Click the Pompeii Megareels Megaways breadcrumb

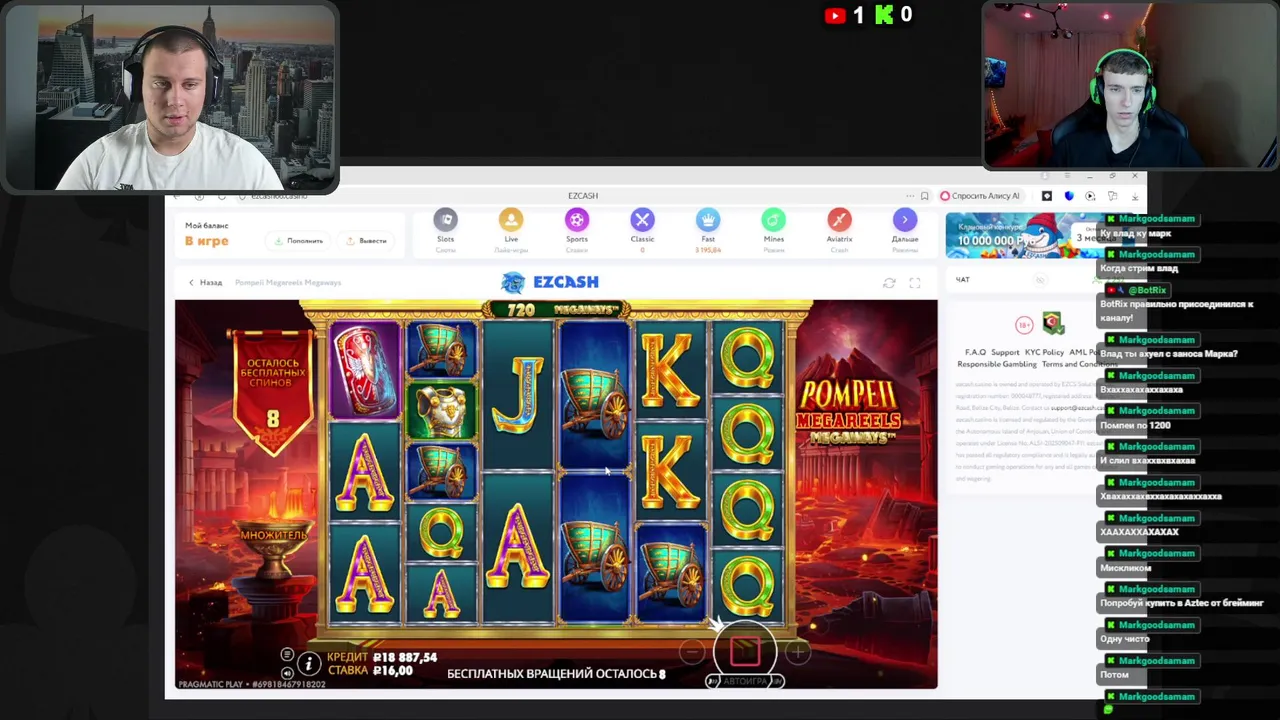click(288, 283)
